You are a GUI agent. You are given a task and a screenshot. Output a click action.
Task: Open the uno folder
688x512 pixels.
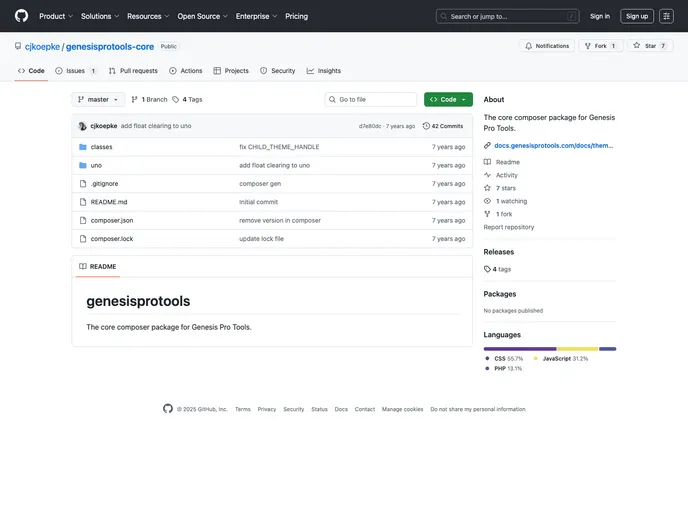[x=96, y=165]
